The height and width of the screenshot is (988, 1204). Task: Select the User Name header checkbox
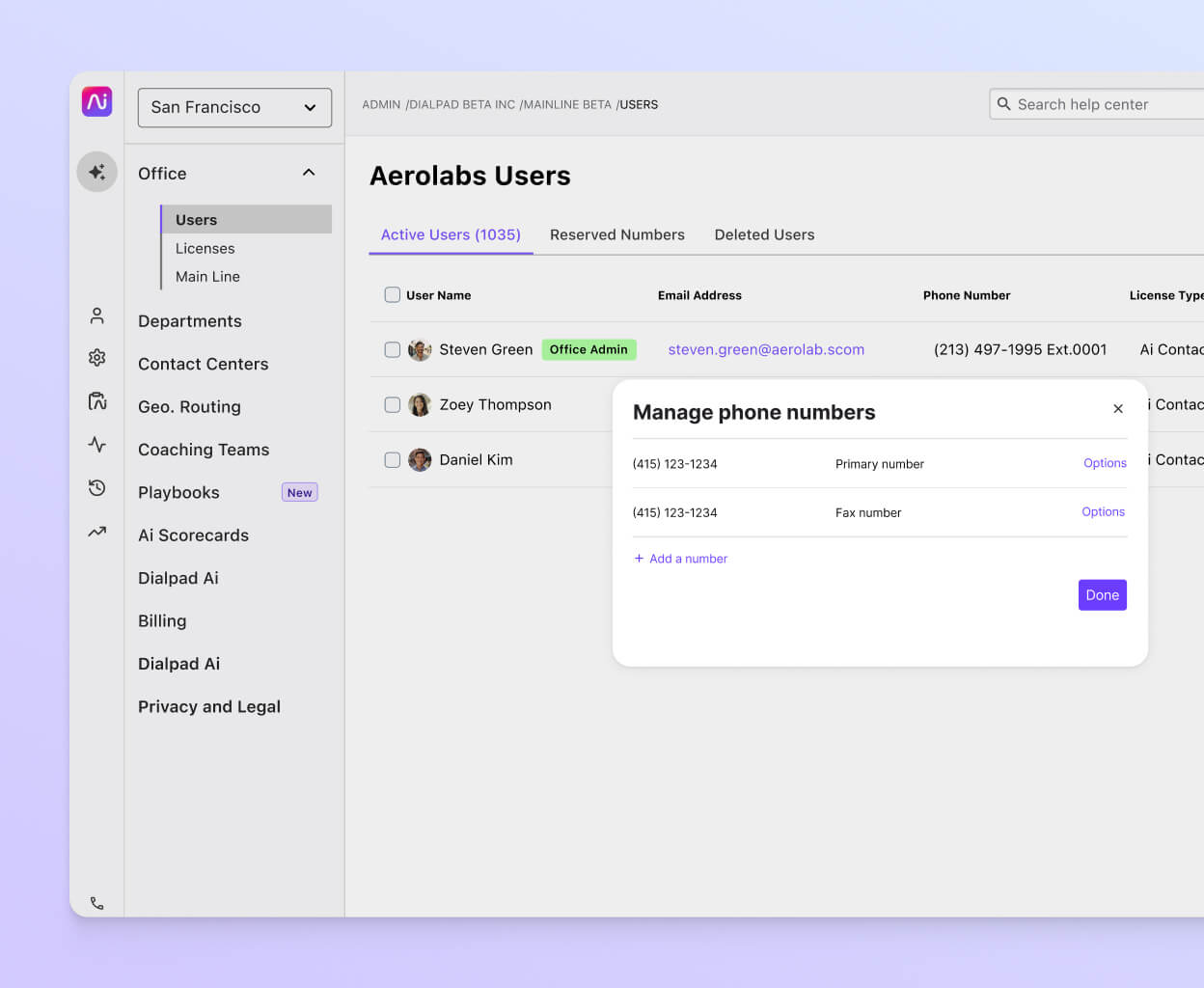pyautogui.click(x=392, y=294)
